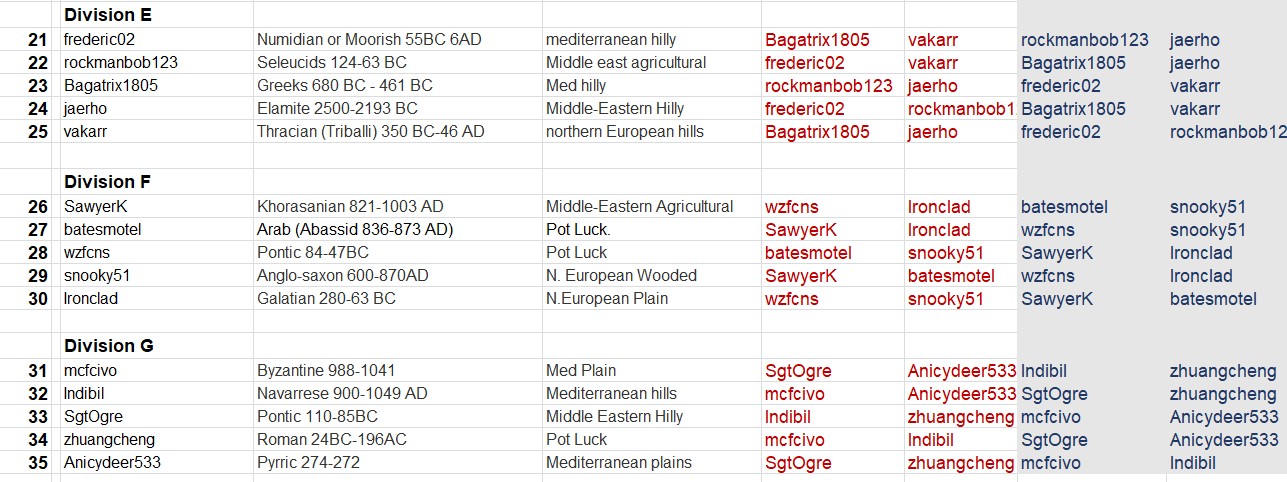Click the "Khorasanian 821-1003 AD" cell

350,207
